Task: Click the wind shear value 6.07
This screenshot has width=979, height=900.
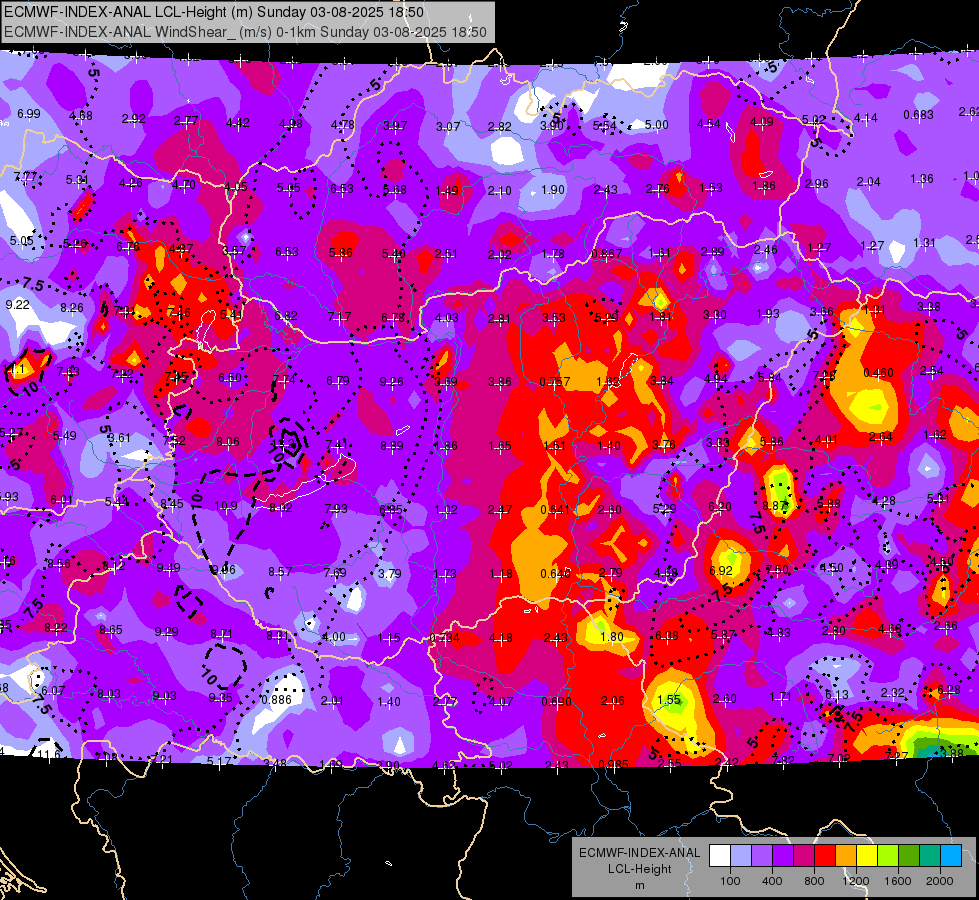Action: (x=53, y=691)
